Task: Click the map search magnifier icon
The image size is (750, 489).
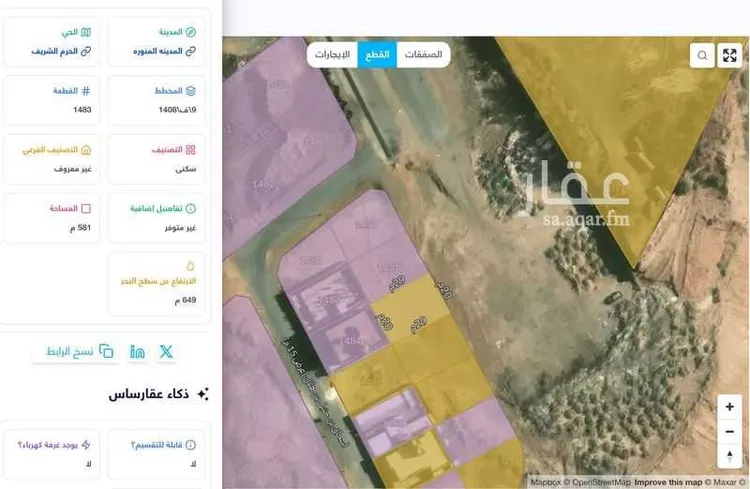Action: coord(702,55)
